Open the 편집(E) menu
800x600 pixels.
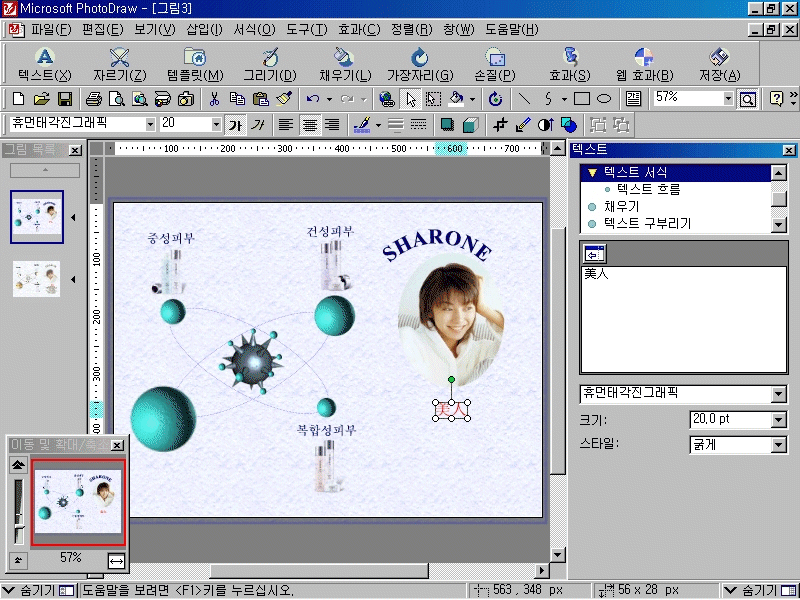click(x=103, y=30)
